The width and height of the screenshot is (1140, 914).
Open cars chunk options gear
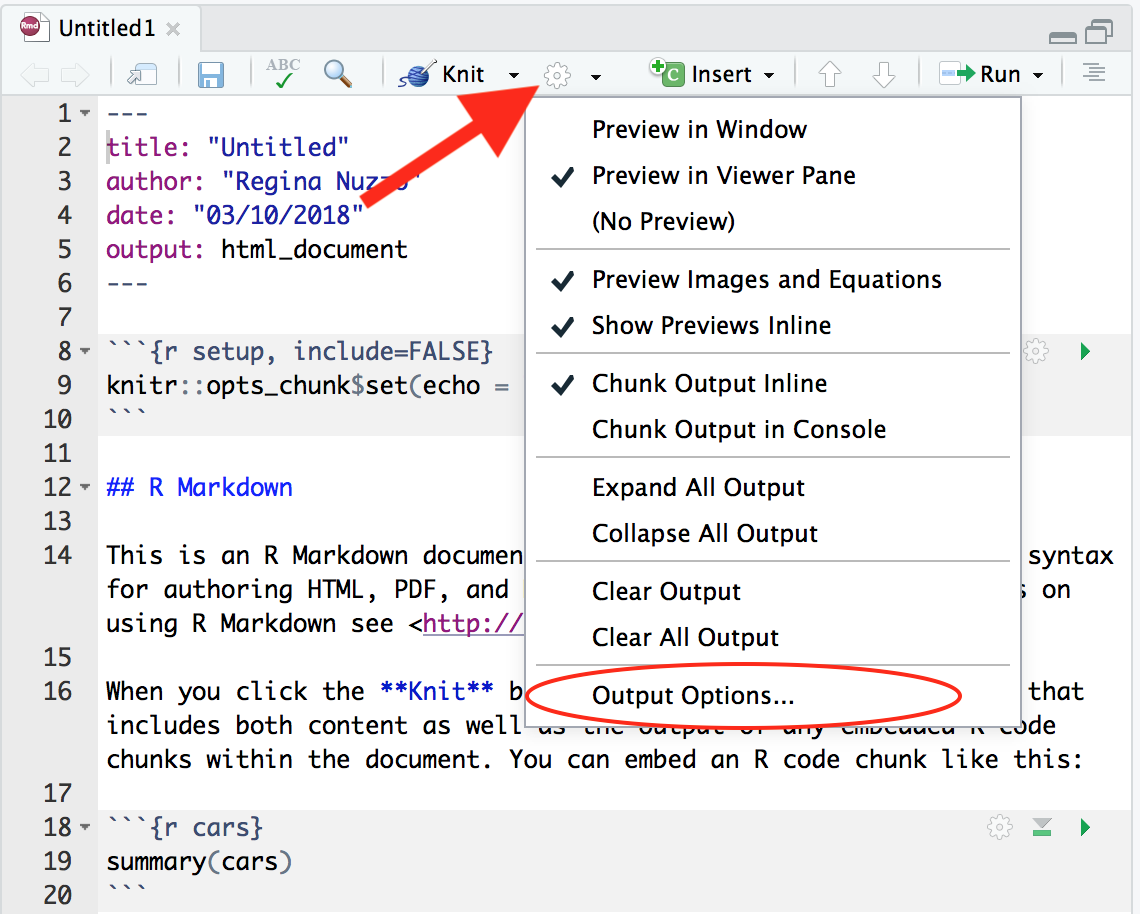pos(1000,827)
